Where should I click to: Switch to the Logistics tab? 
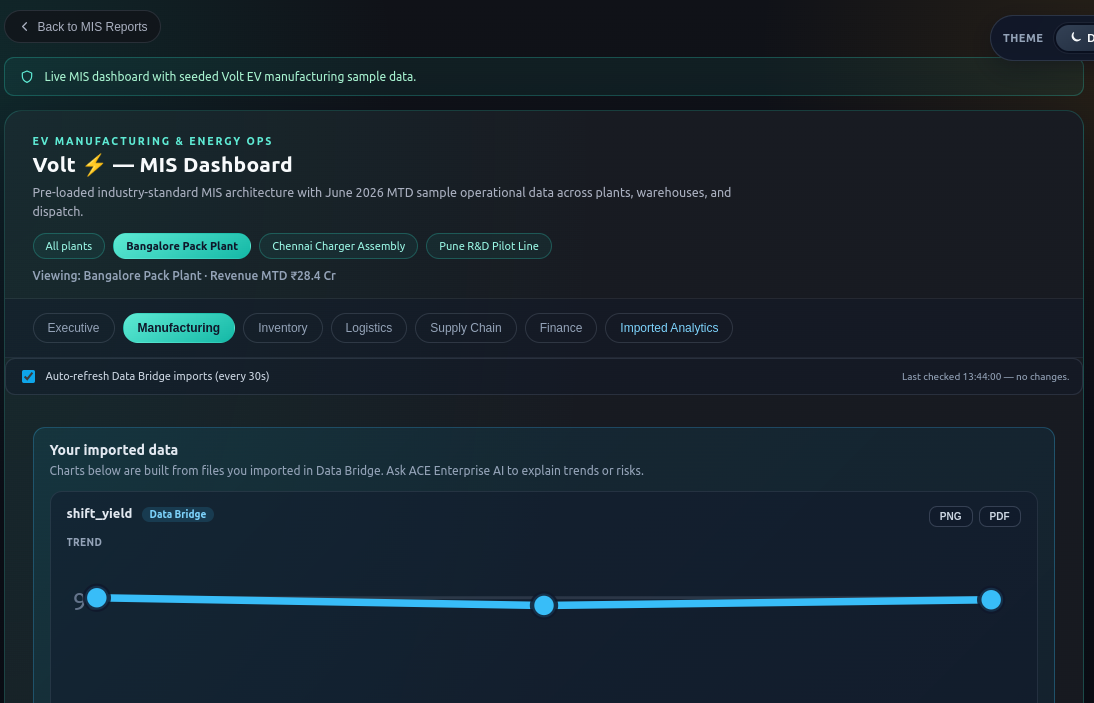pyautogui.click(x=368, y=328)
